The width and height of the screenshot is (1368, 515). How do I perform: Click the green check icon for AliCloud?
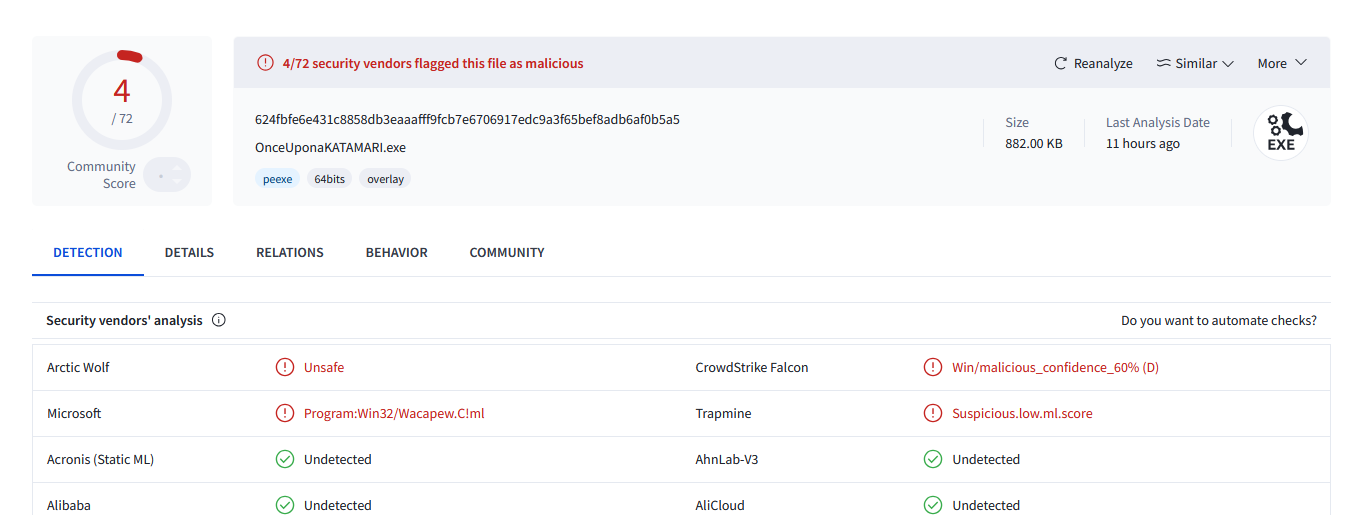pos(933,505)
